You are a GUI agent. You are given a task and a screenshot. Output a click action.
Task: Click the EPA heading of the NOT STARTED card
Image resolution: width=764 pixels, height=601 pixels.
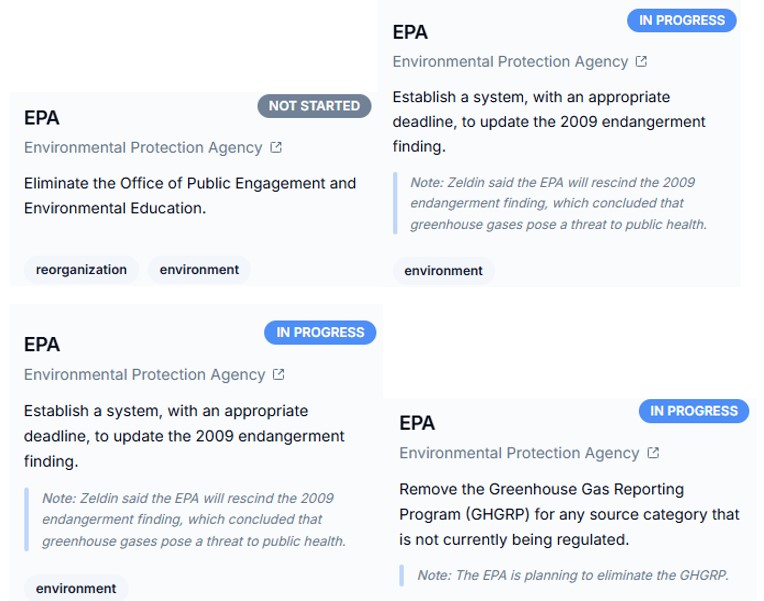tap(42, 118)
